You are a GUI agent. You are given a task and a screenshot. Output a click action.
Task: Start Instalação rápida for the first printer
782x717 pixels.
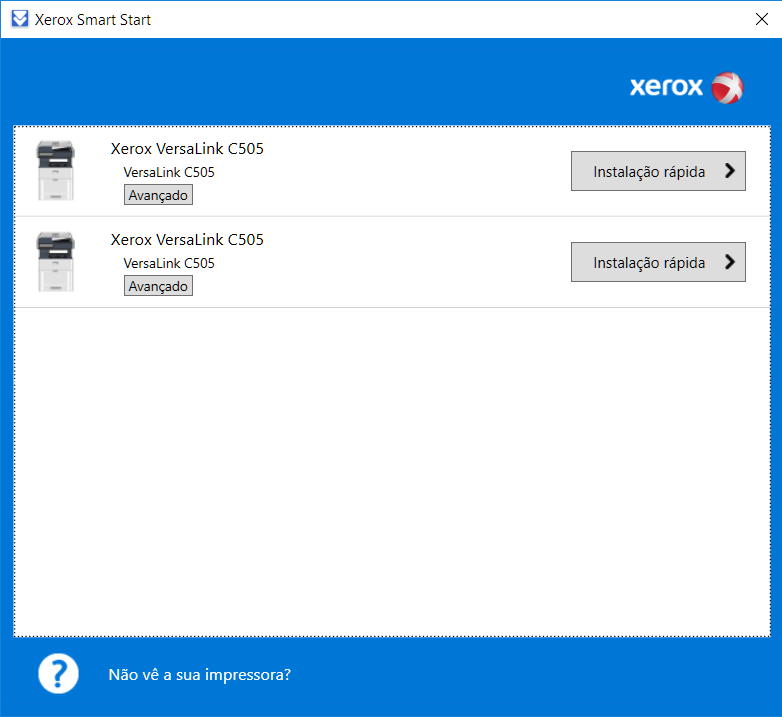pos(649,171)
